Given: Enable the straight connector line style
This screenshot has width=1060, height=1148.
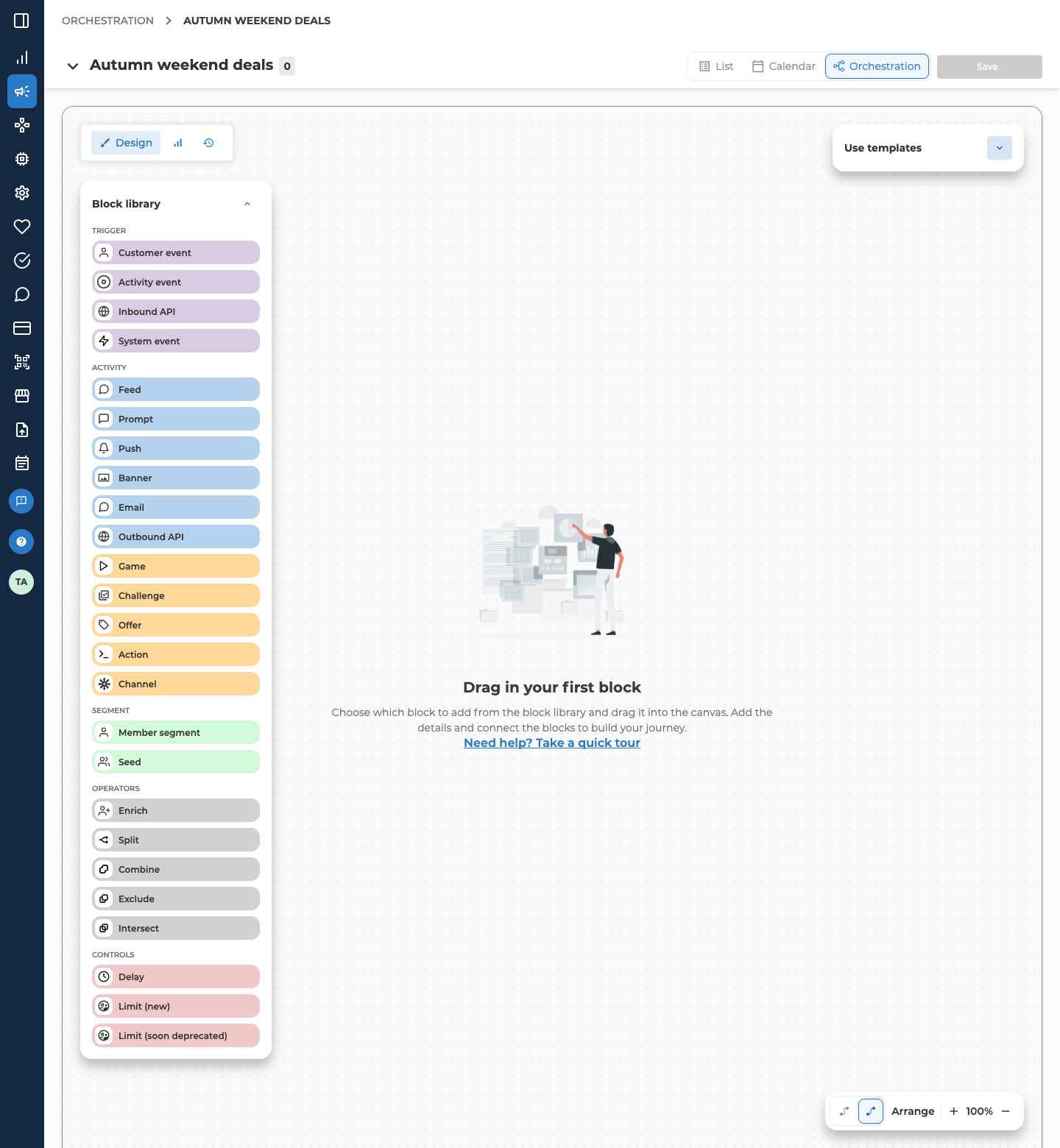Looking at the screenshot, I should [844, 1111].
